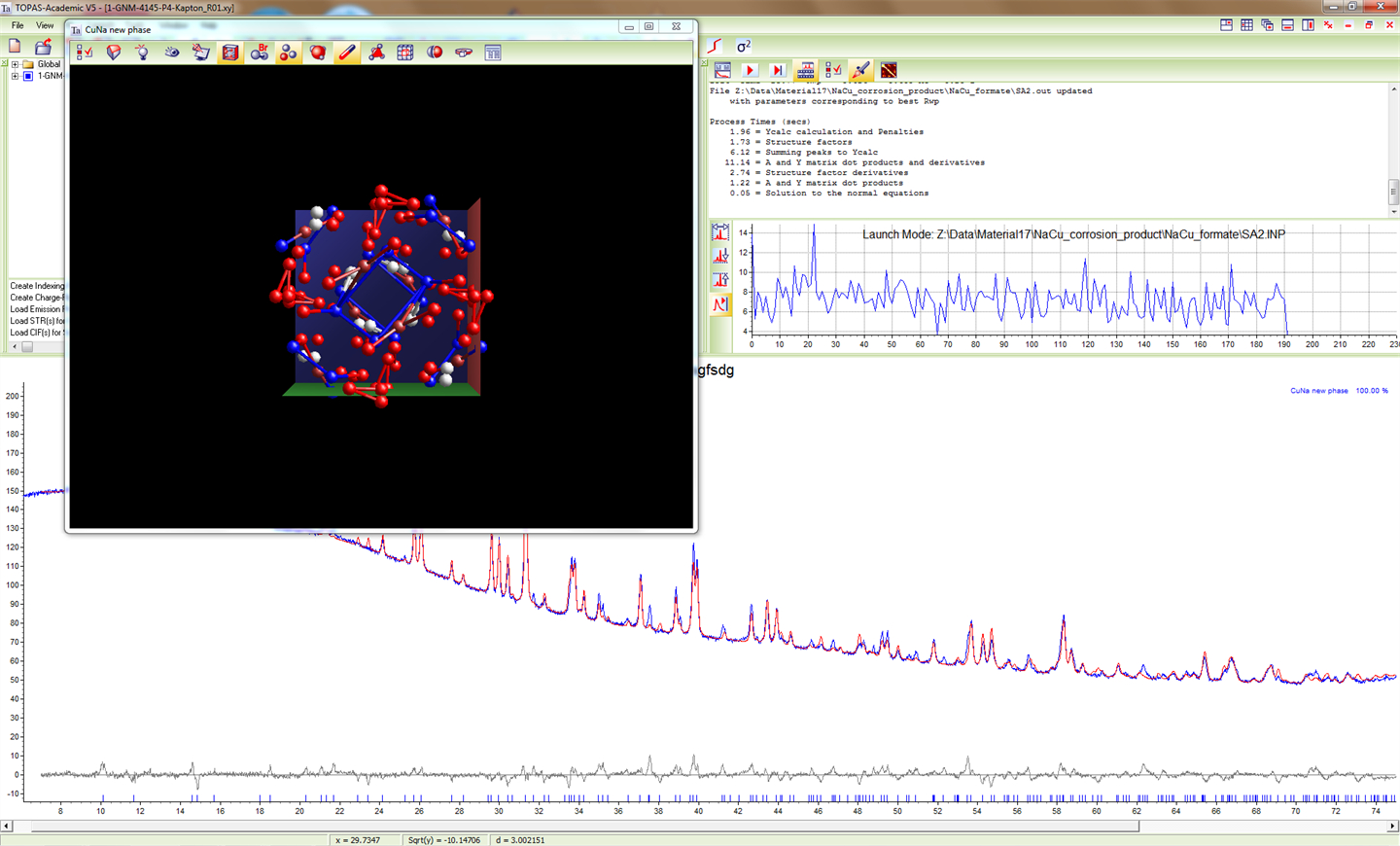This screenshot has width=1400, height=846.
Task: Expand the 1-GNM tree node
Action: click(x=15, y=76)
